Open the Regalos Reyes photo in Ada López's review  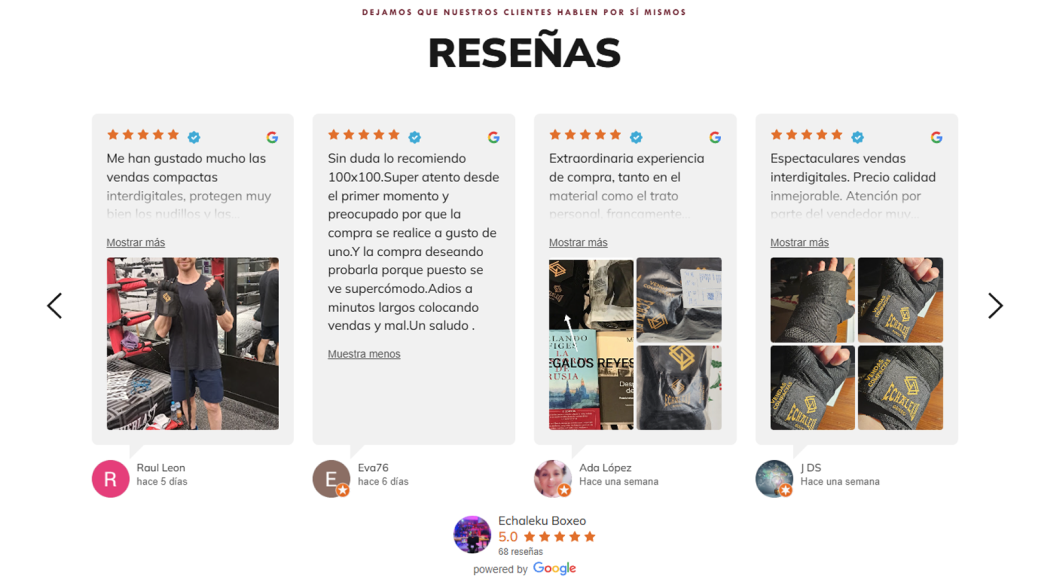(591, 387)
